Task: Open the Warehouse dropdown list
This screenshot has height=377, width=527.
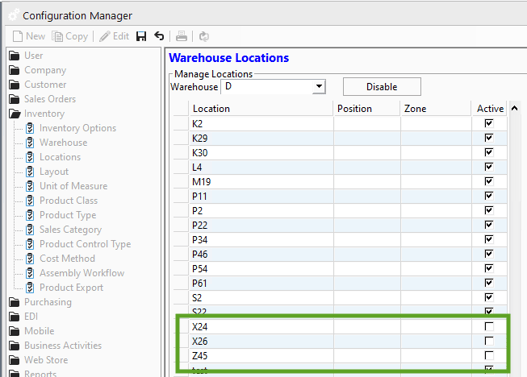Action: point(319,87)
